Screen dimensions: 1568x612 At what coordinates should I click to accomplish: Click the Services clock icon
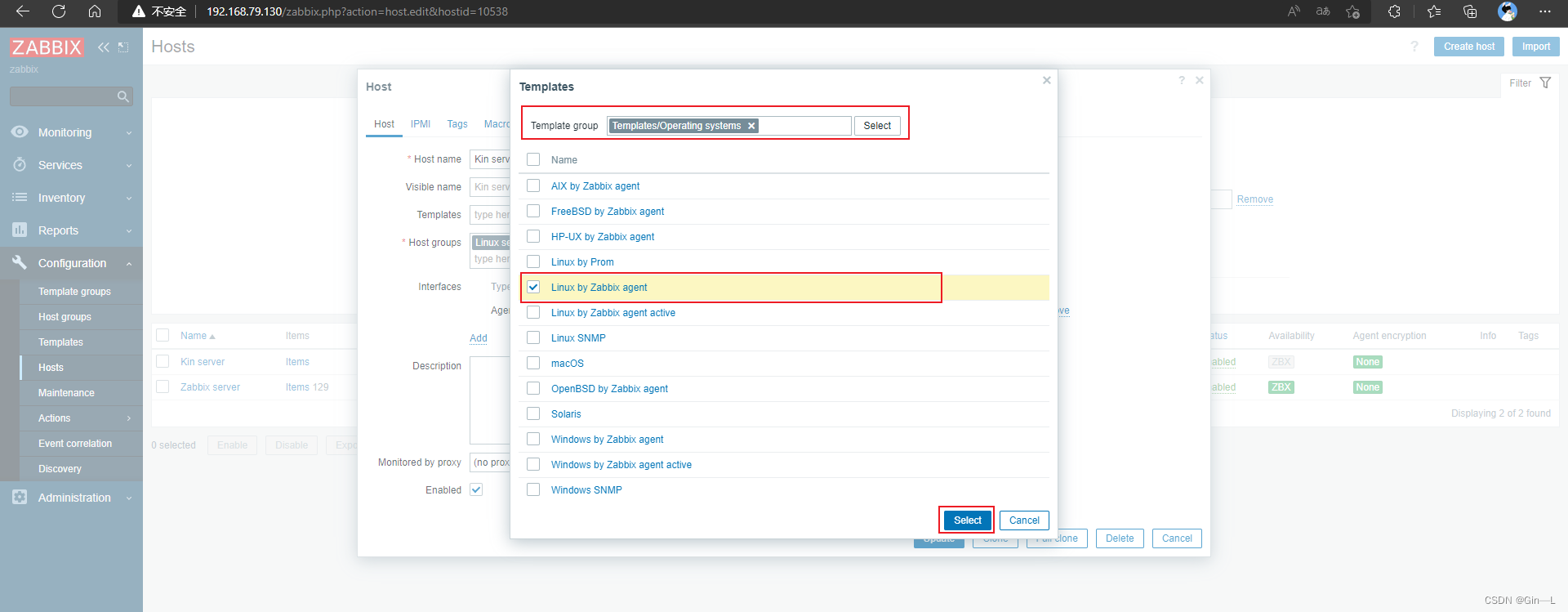click(x=20, y=164)
